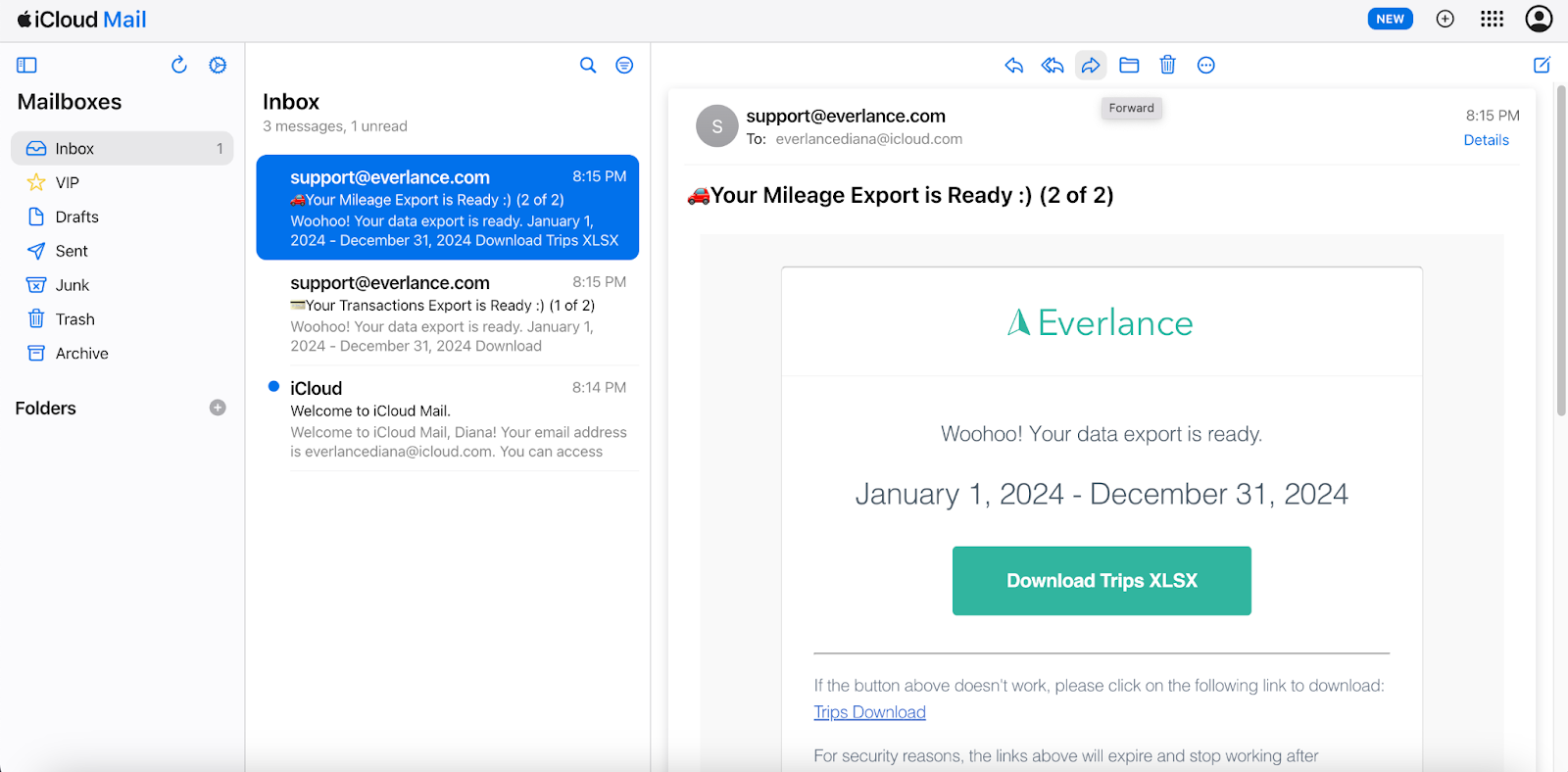Click the '3 messages, 1 unread' status text
This screenshot has height=772, width=1568.
click(x=335, y=126)
